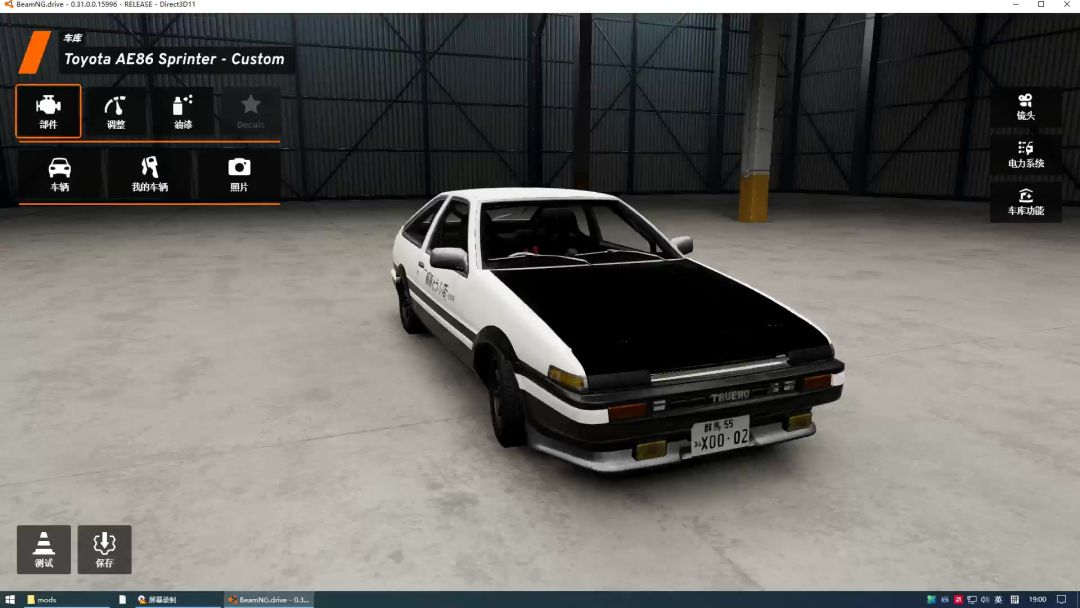
Task: Expand the 电力系统 electrics panel
Action: click(x=1026, y=155)
